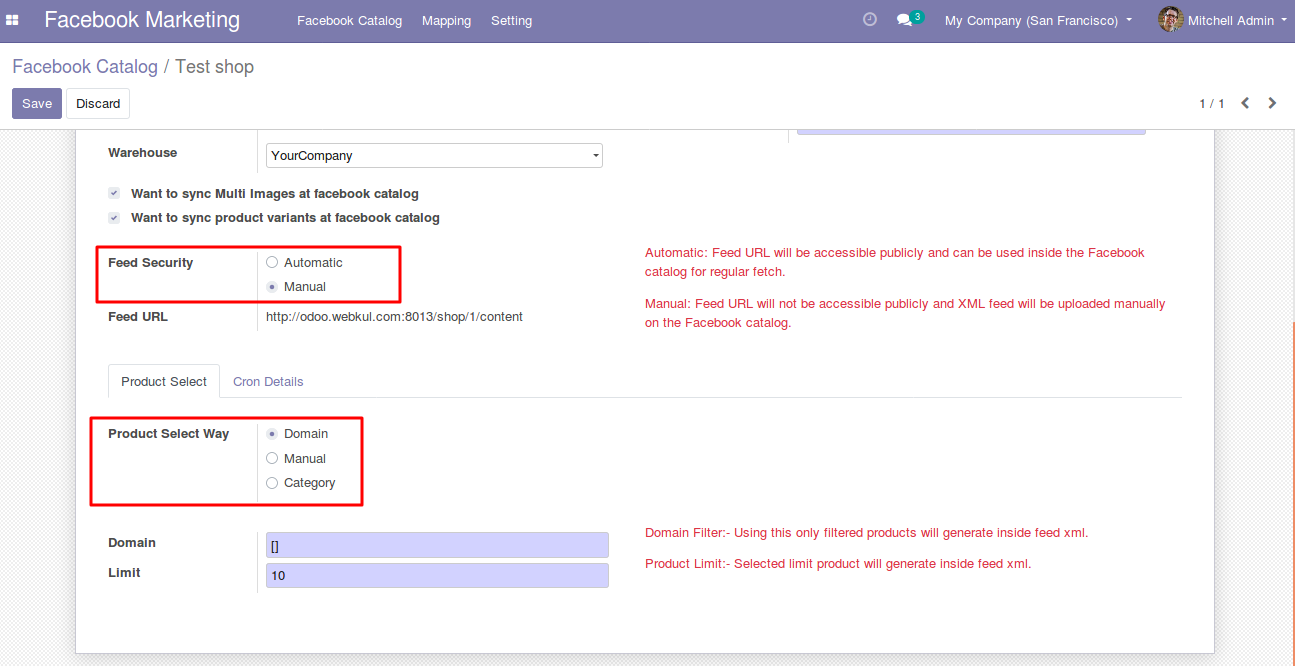Expand My Company (San Francisco) switcher
The width and height of the screenshot is (1295, 666).
tap(1038, 20)
